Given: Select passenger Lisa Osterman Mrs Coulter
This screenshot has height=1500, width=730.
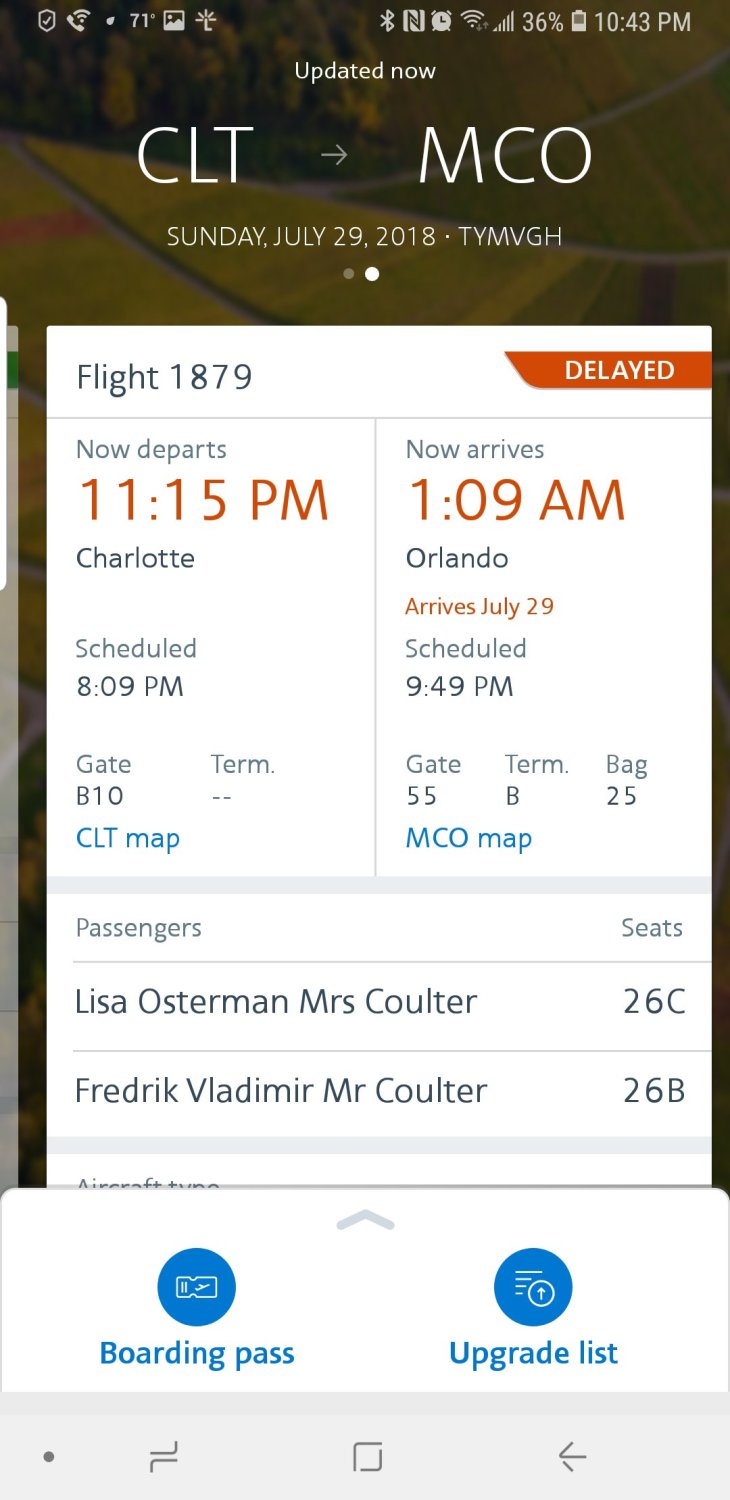Looking at the screenshot, I should [x=276, y=1002].
